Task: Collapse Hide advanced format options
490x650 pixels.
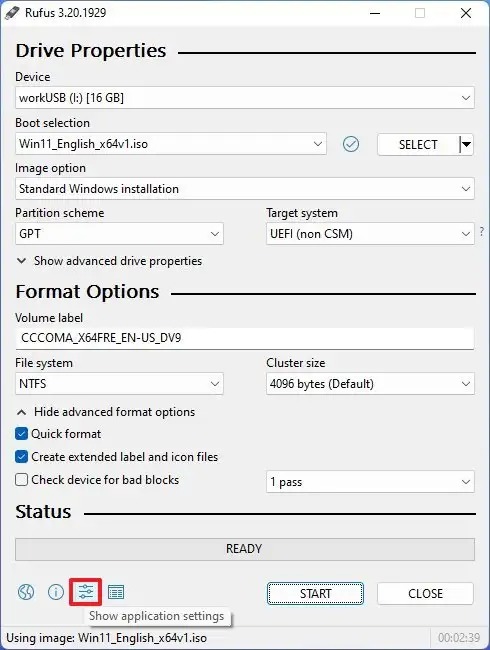Action: point(106,412)
